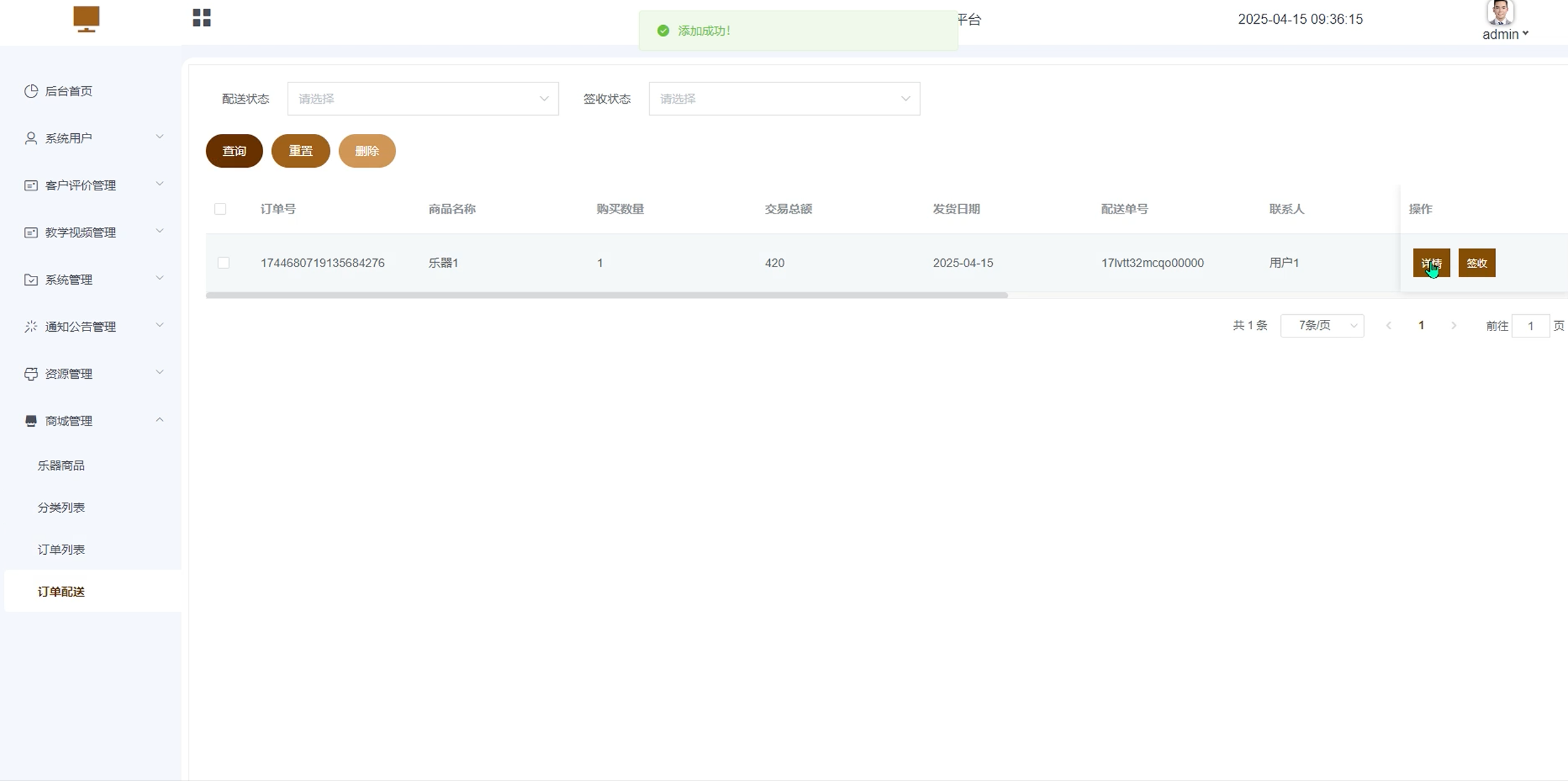The width and height of the screenshot is (1568, 781).
Task: Open the 签收状态 dropdown
Action: pyautogui.click(x=784, y=99)
